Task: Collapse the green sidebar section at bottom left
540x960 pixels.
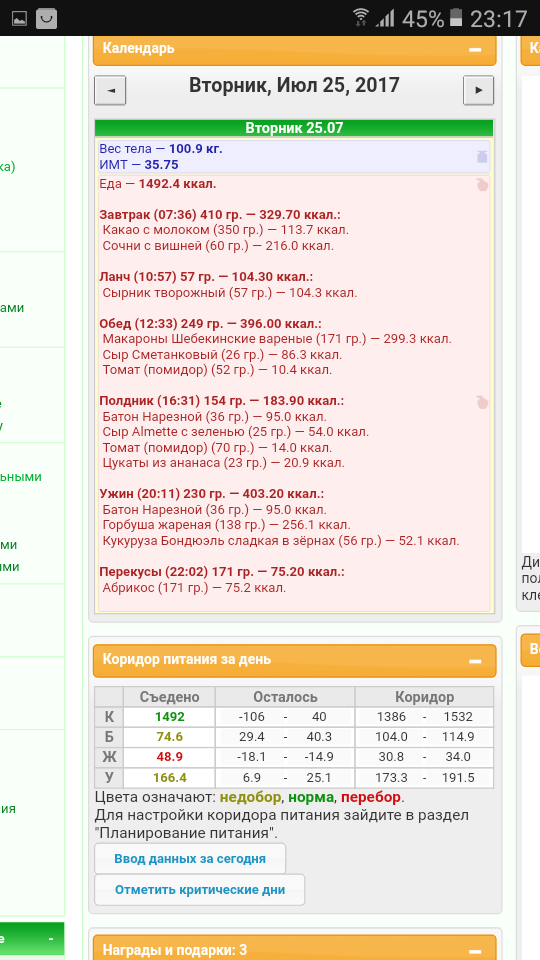Action: (x=51, y=939)
